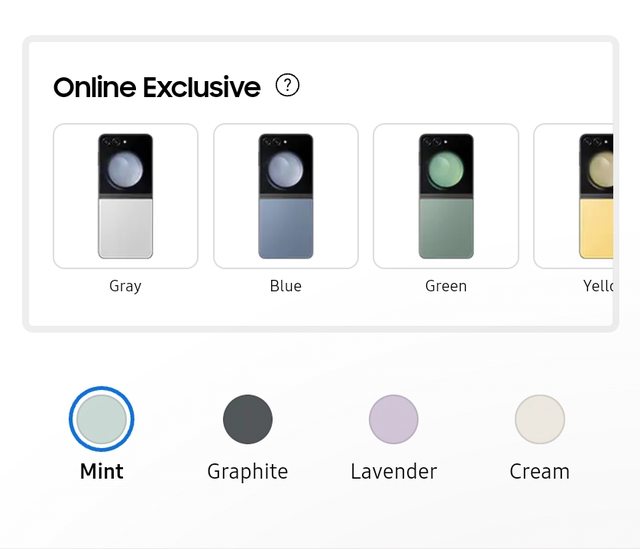Click the Cream text label
Viewport: 640px width, 549px height.
pos(539,471)
